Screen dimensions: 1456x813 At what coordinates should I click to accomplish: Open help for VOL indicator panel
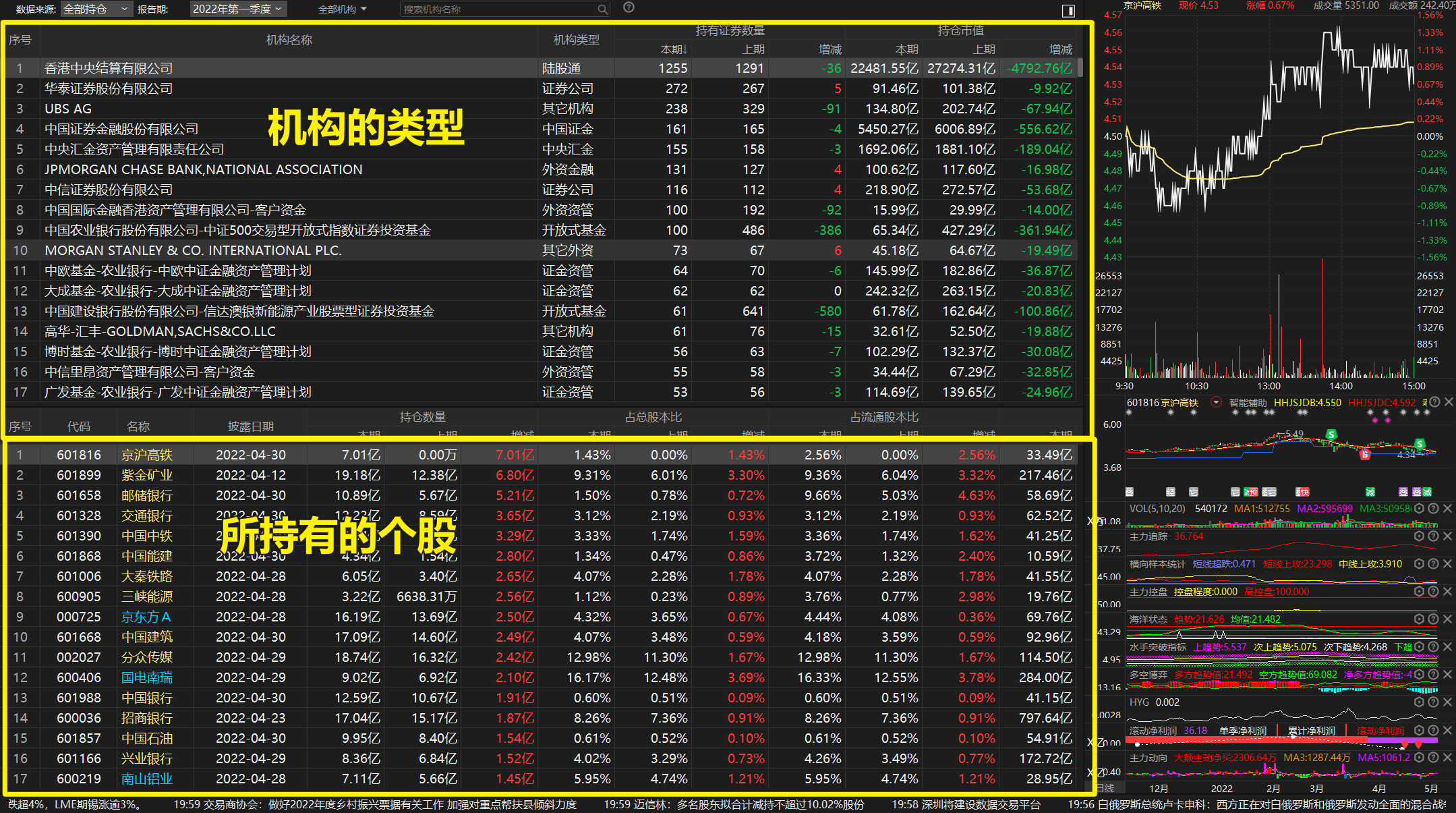tap(1433, 509)
